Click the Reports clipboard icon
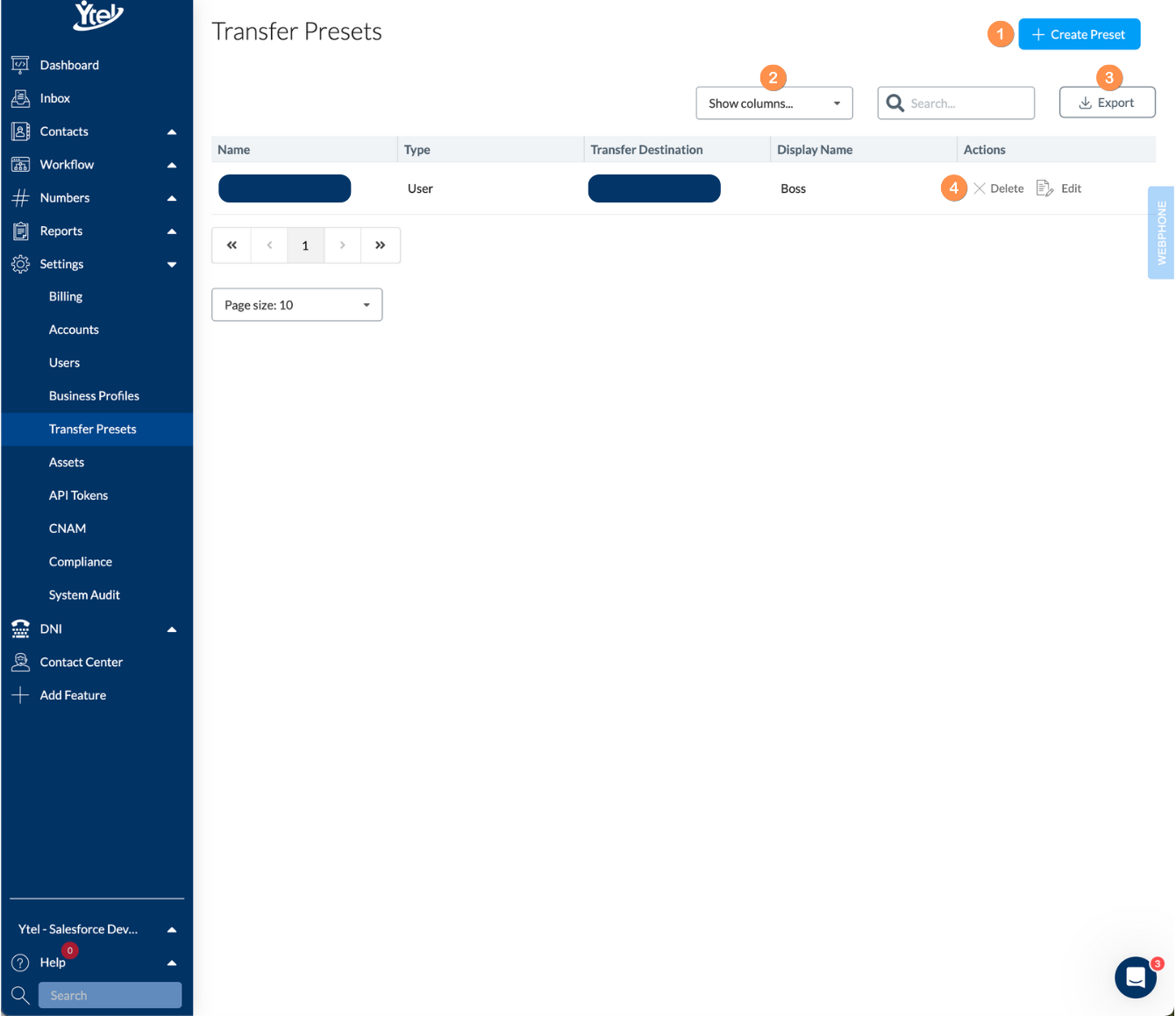 pos(20,231)
